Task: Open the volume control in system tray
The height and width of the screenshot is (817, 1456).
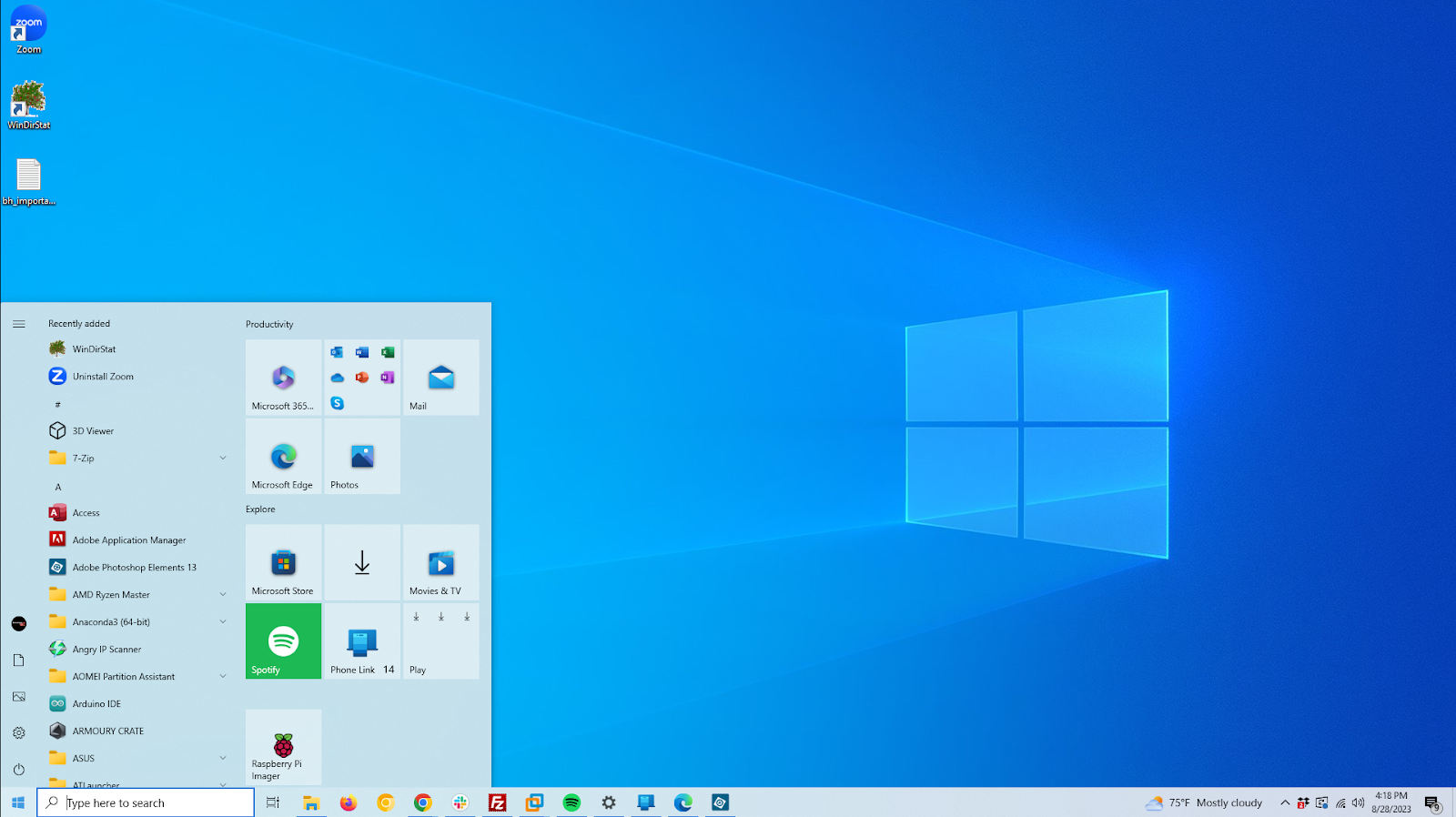Action: click(1358, 802)
